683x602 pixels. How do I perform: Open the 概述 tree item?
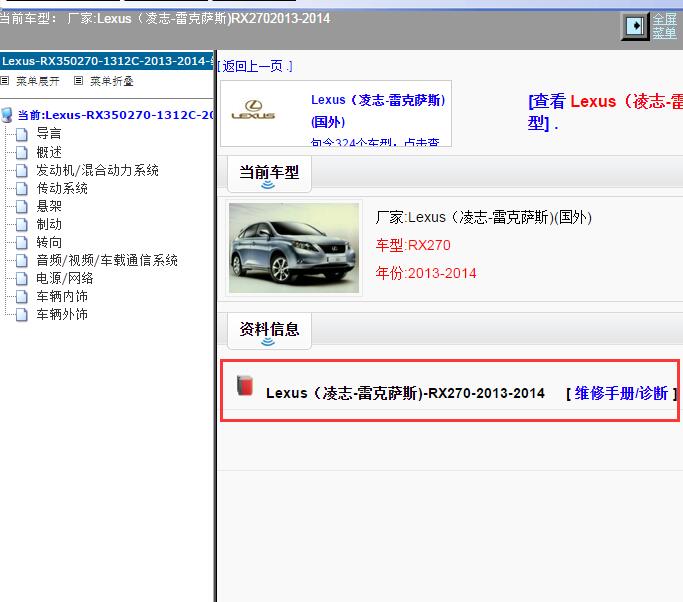(49, 152)
